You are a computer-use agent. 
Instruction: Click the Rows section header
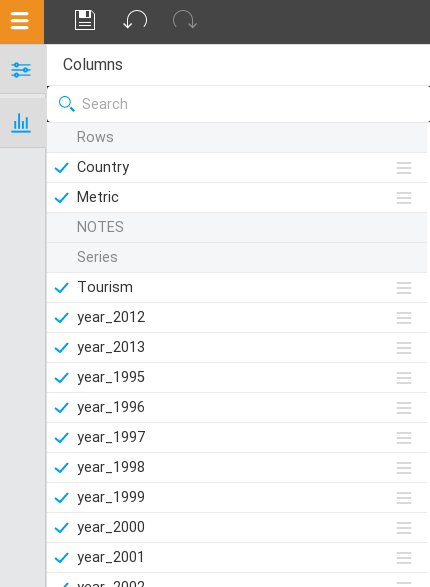point(237,137)
